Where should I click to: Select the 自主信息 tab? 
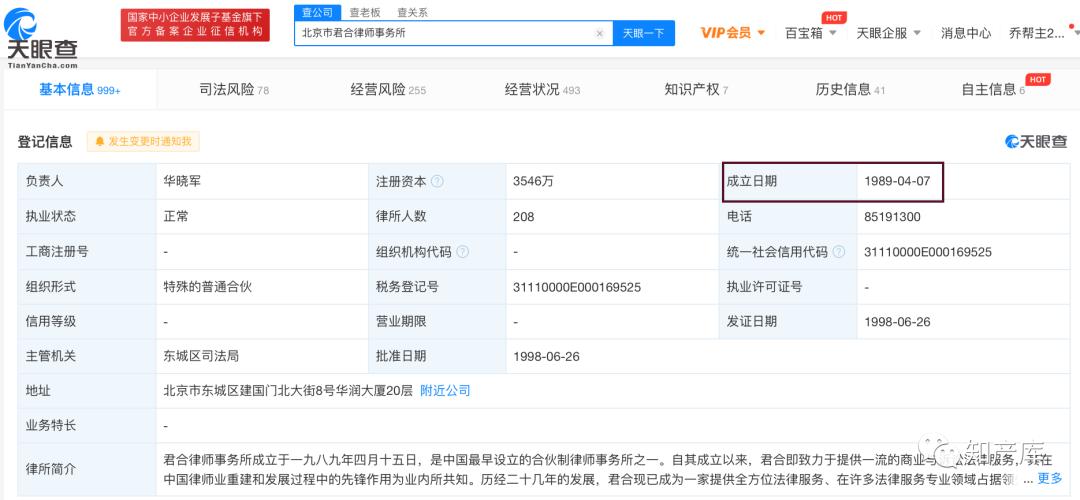tap(993, 90)
